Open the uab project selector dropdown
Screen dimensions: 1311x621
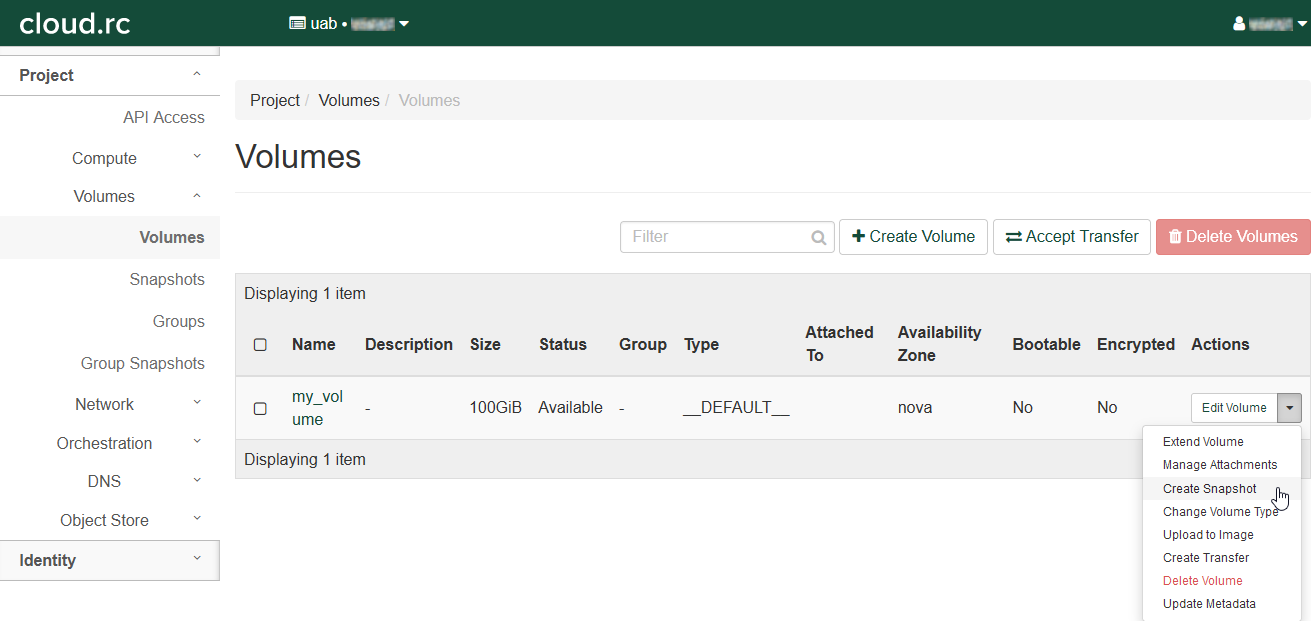[349, 23]
